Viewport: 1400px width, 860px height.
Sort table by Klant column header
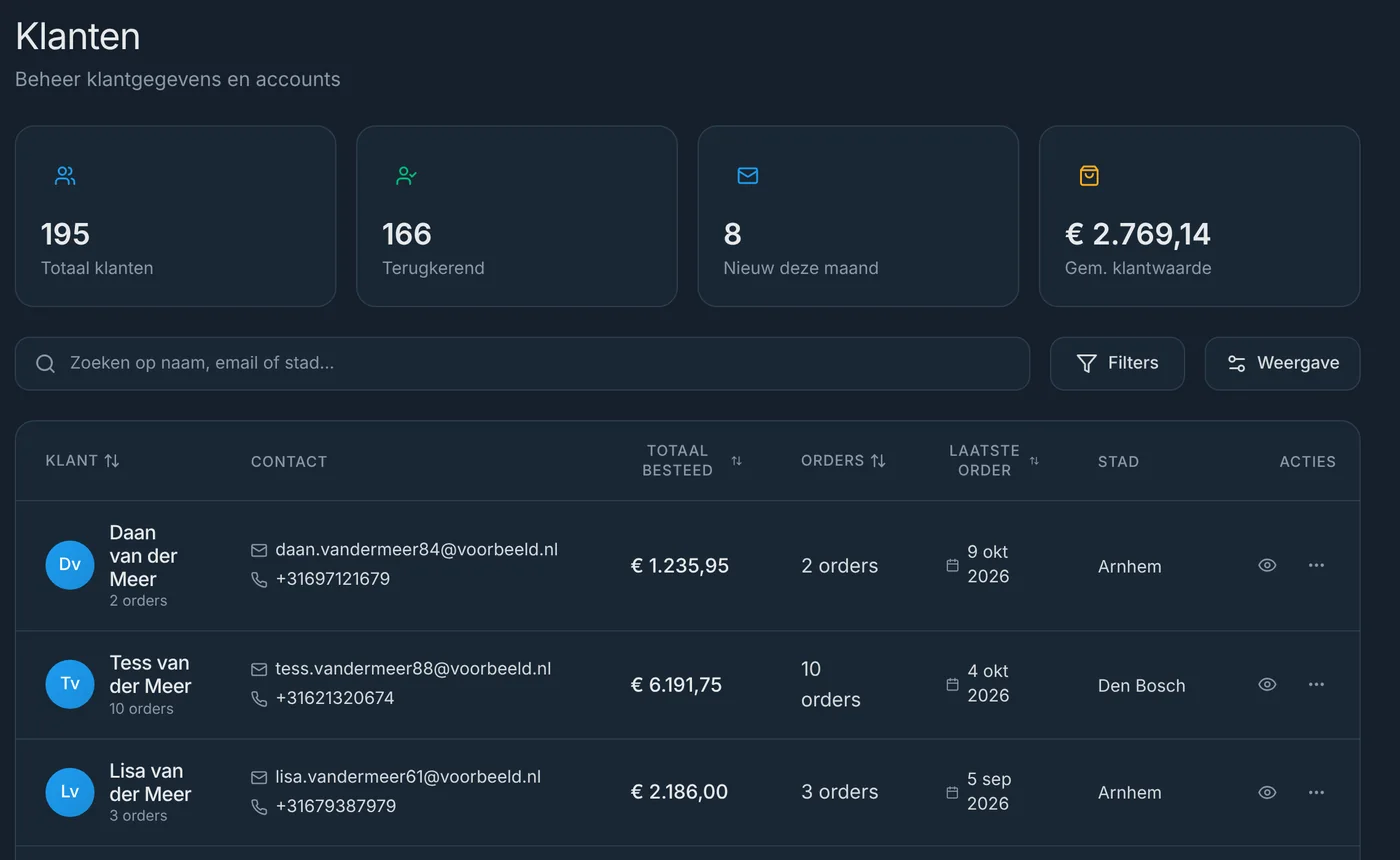[82, 461]
